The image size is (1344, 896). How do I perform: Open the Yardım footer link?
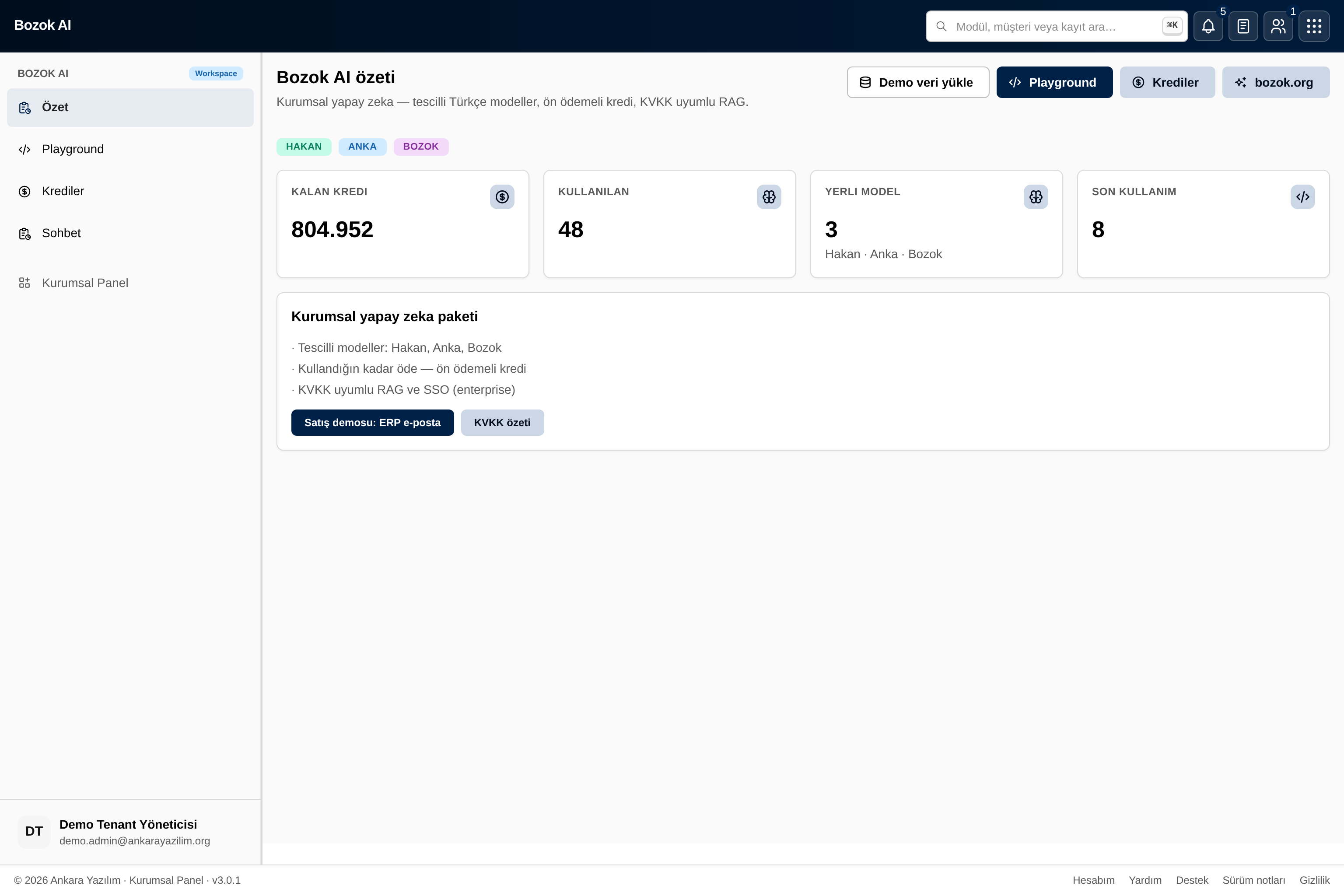[x=1144, y=881]
